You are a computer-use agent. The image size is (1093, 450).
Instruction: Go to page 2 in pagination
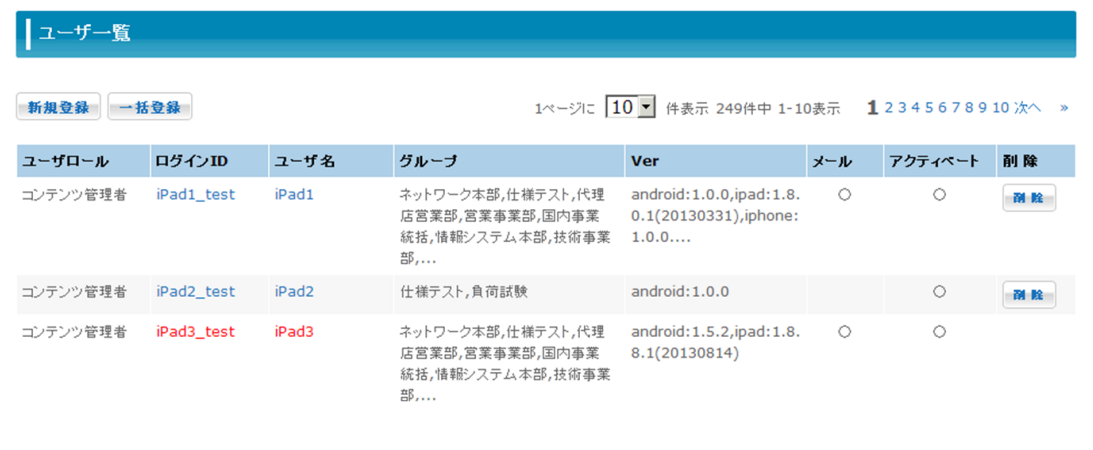888,107
